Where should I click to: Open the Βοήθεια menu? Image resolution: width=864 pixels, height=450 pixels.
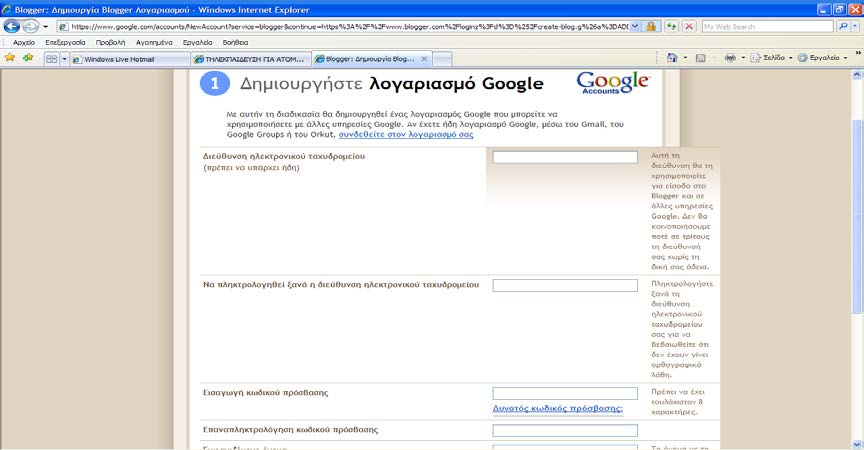pyautogui.click(x=235, y=42)
